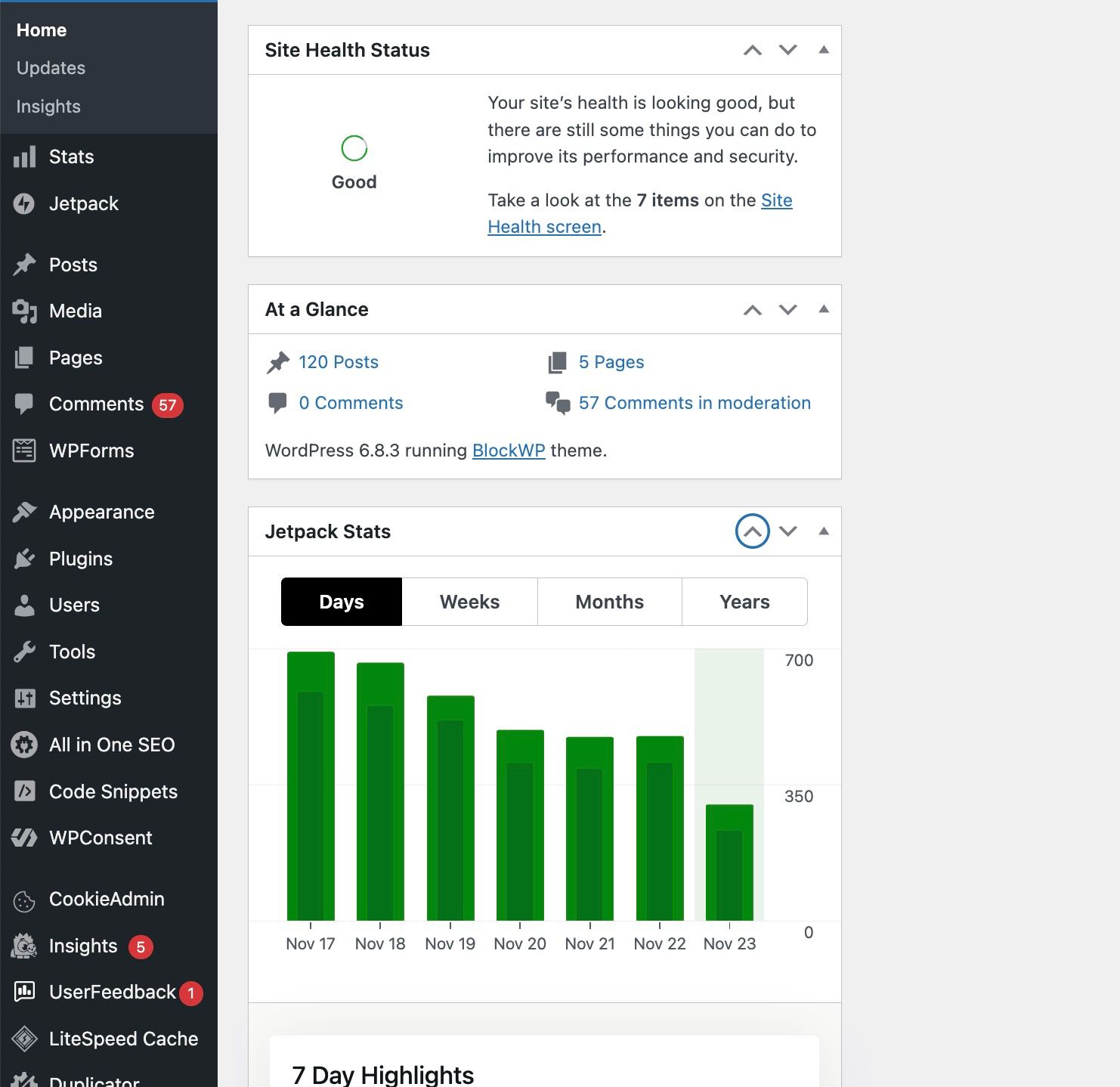Click the Code Snippets icon

[x=24, y=791]
